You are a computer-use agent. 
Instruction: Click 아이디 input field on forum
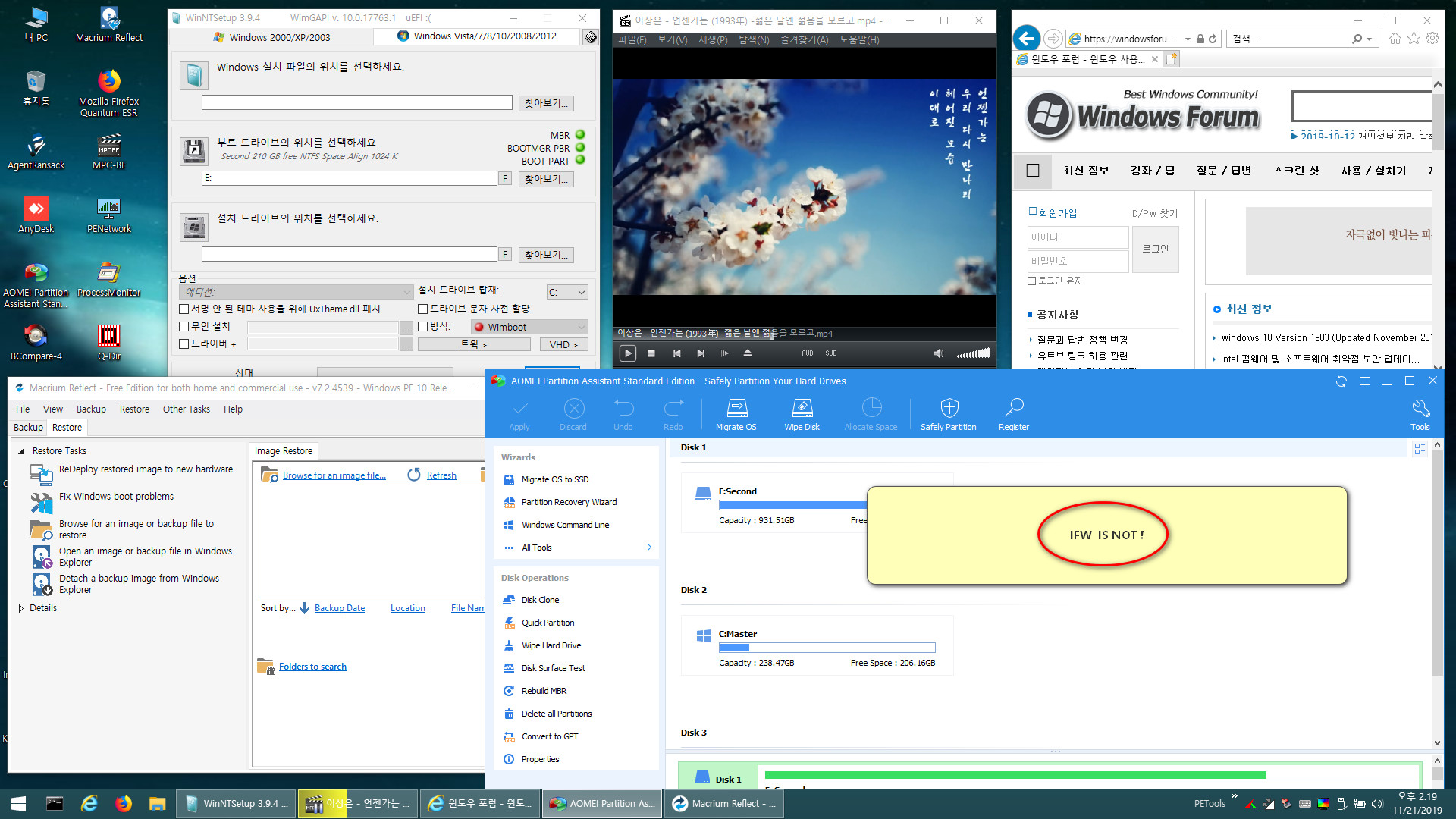click(x=1078, y=237)
